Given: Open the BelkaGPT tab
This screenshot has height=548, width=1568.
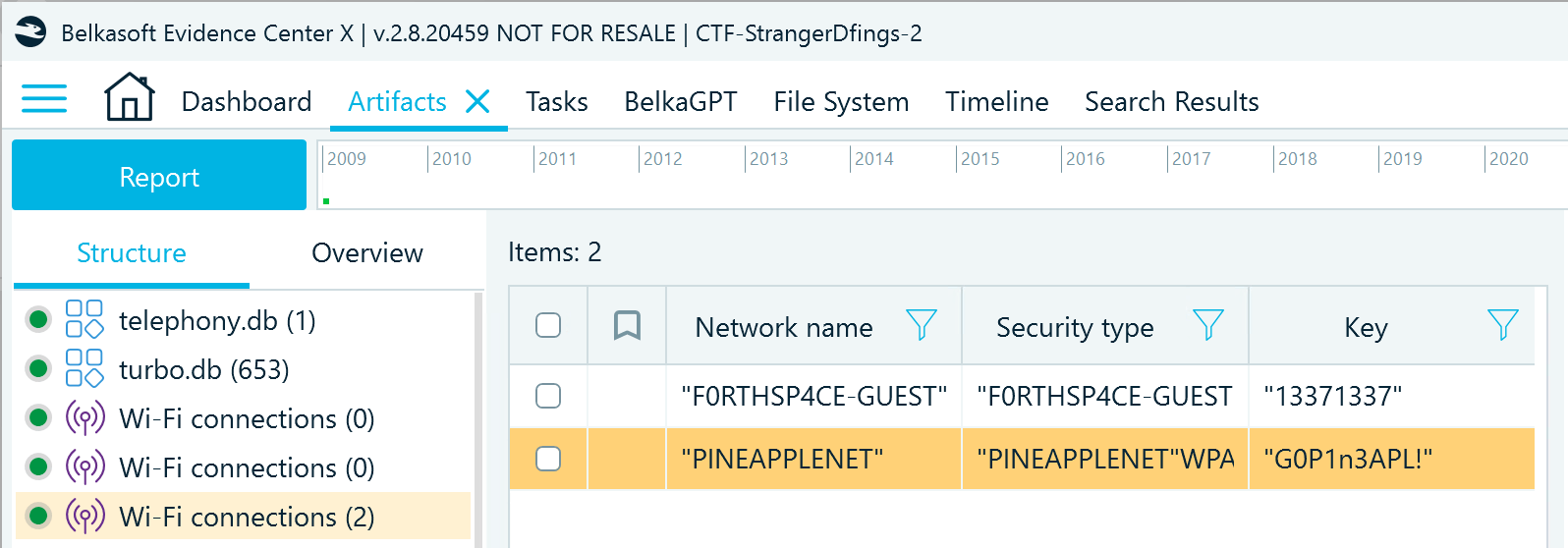Looking at the screenshot, I should point(681,101).
